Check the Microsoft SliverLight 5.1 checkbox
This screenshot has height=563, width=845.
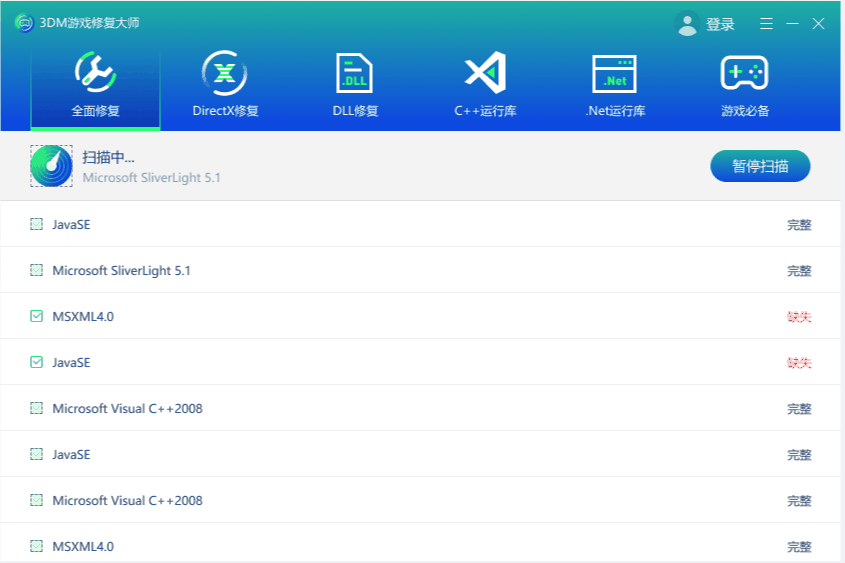click(x=37, y=271)
